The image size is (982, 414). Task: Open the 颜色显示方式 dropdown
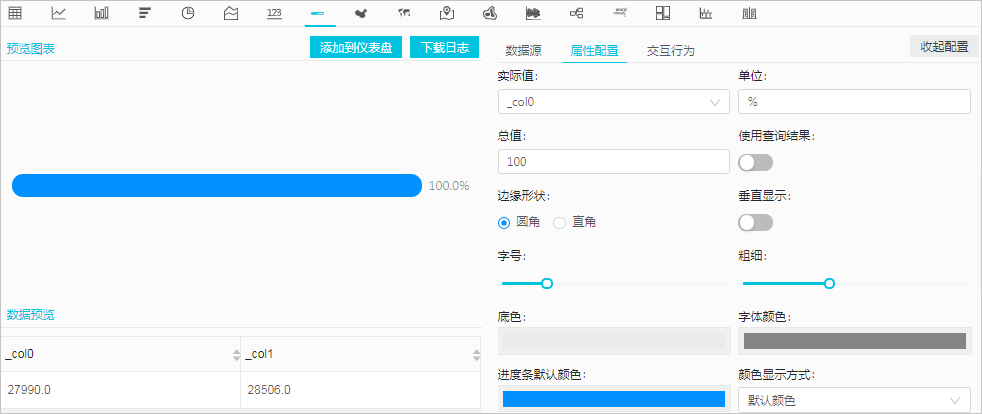tap(854, 400)
